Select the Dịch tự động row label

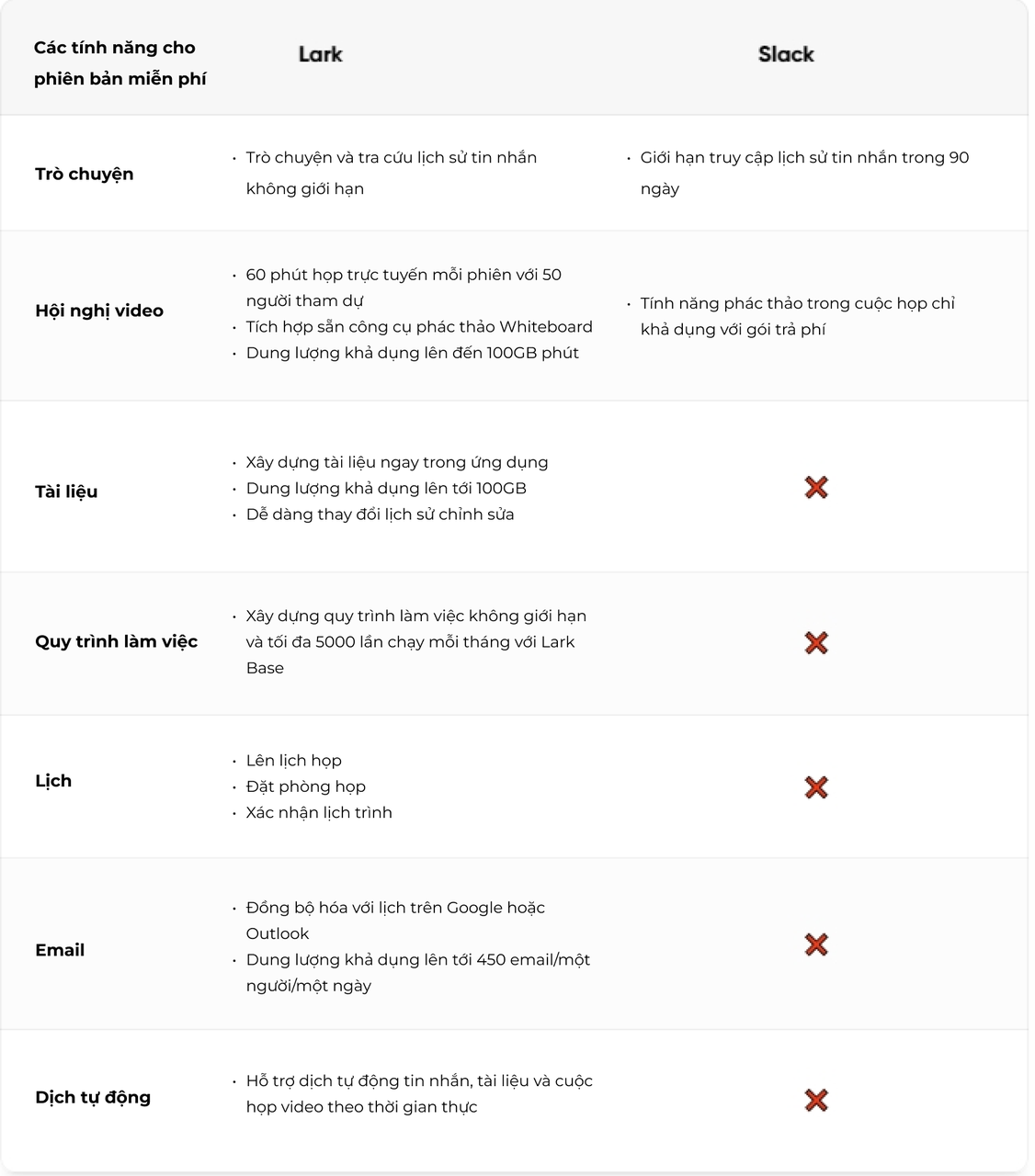click(93, 1097)
